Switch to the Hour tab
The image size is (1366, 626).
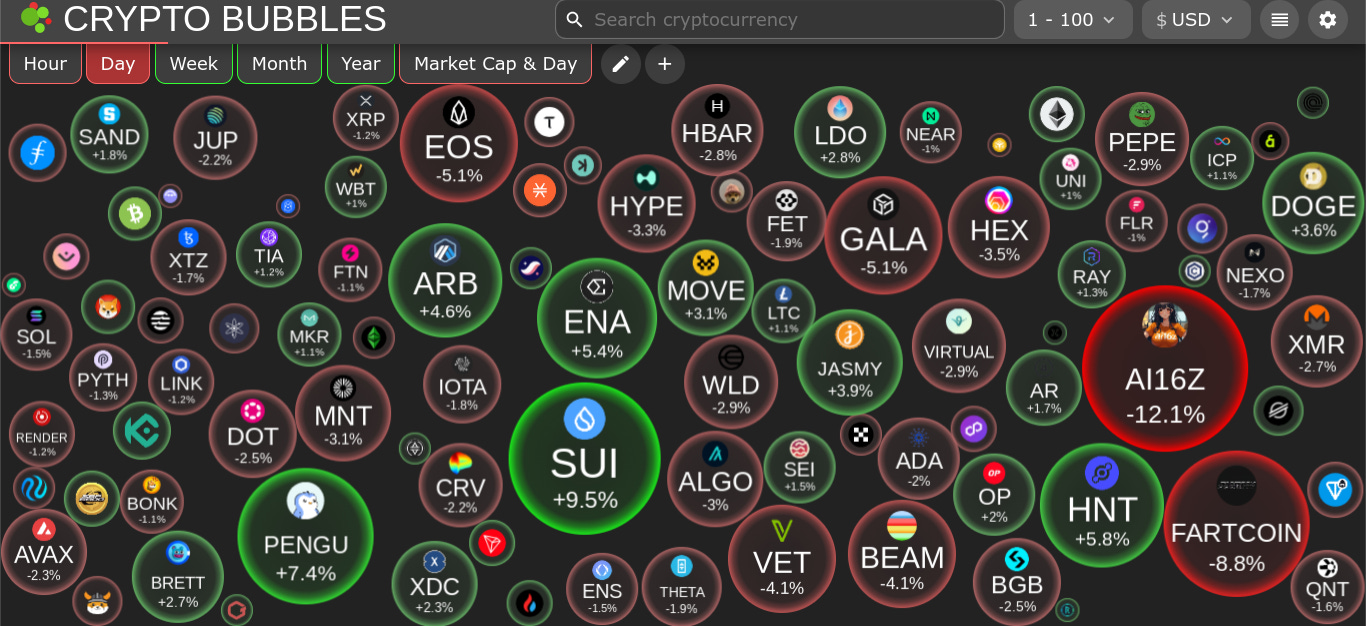tap(45, 63)
